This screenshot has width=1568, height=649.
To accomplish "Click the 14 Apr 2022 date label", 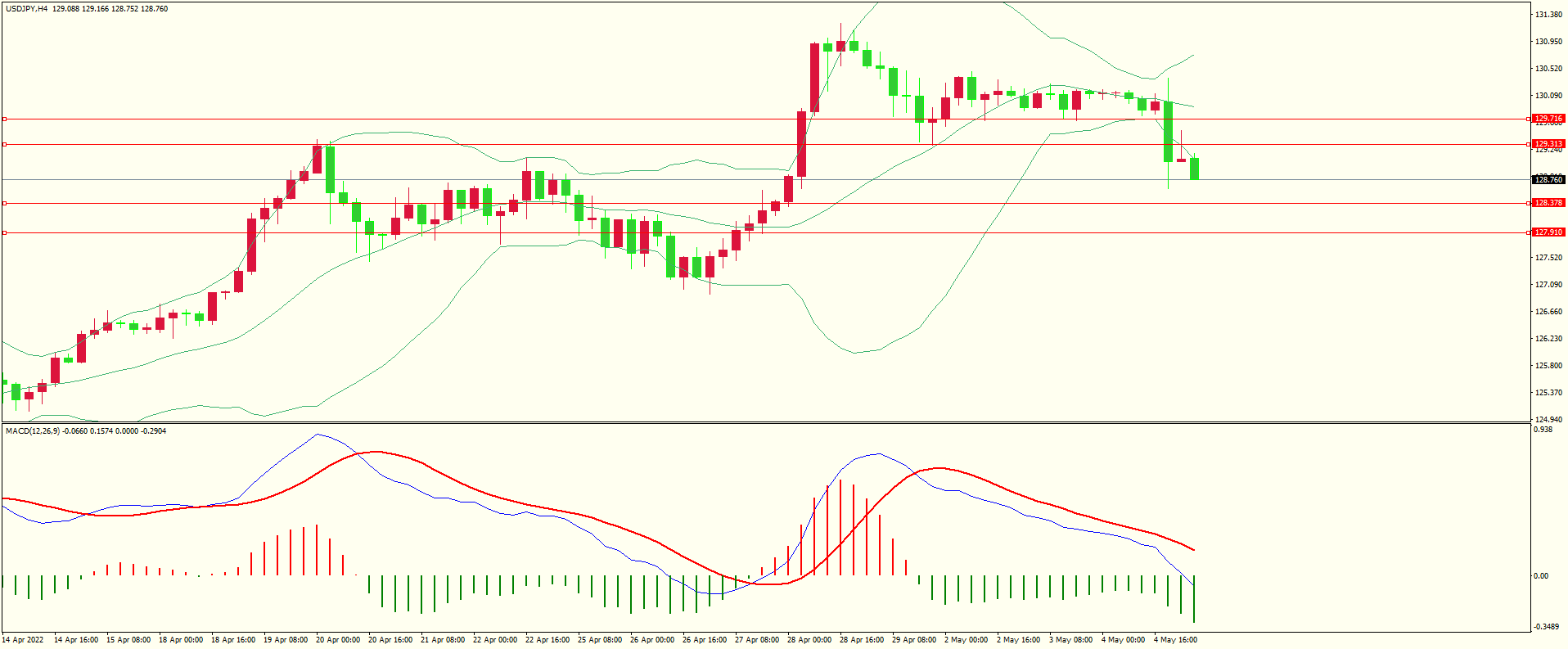I will coord(23,640).
